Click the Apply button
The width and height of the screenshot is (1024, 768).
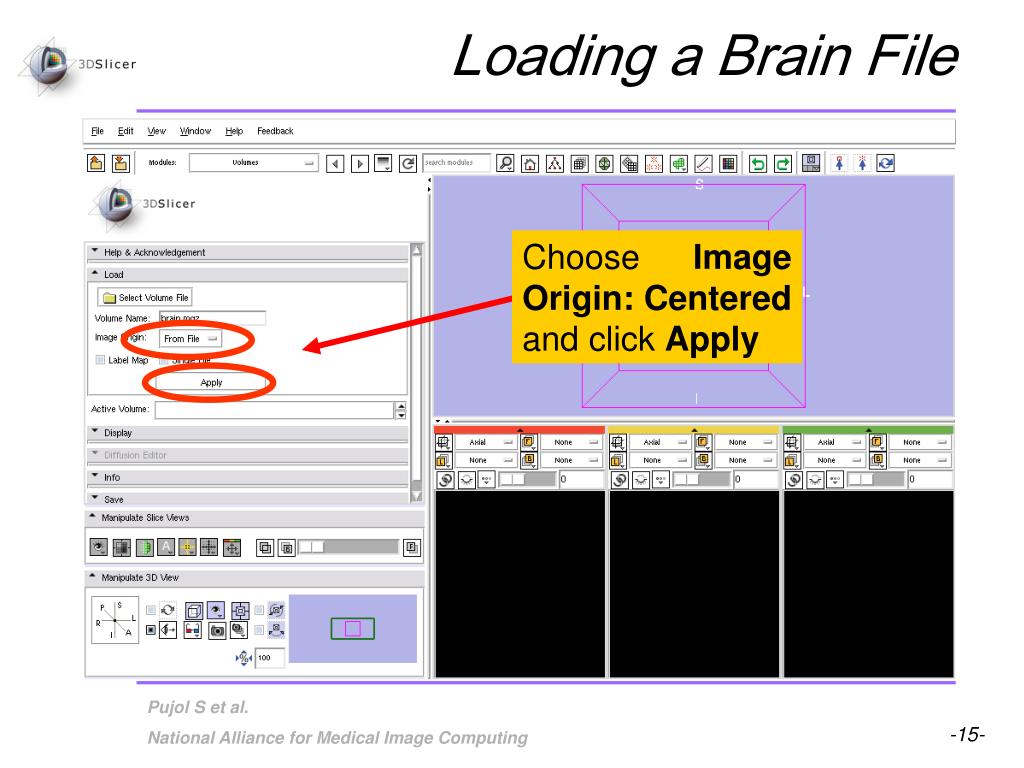coord(211,383)
